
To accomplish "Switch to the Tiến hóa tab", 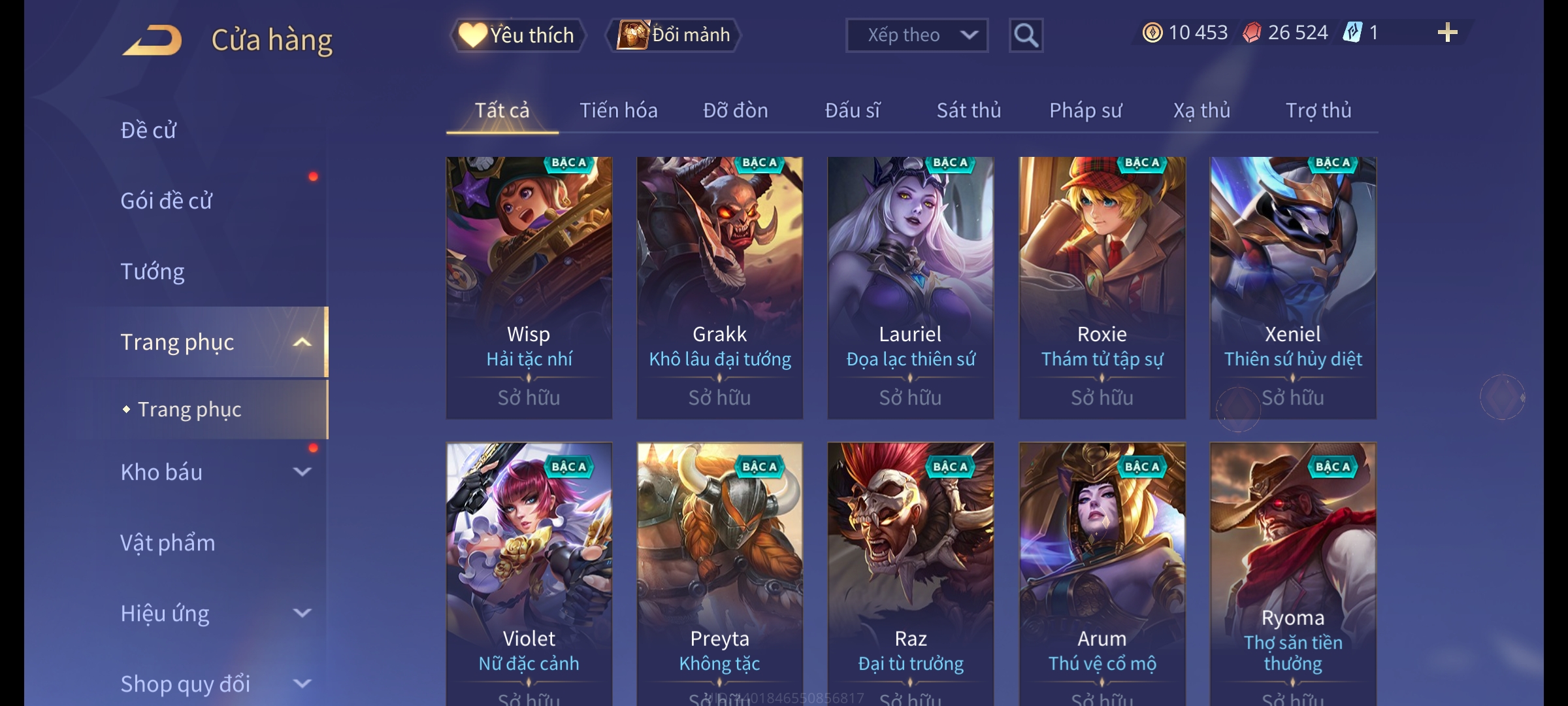I will (619, 110).
